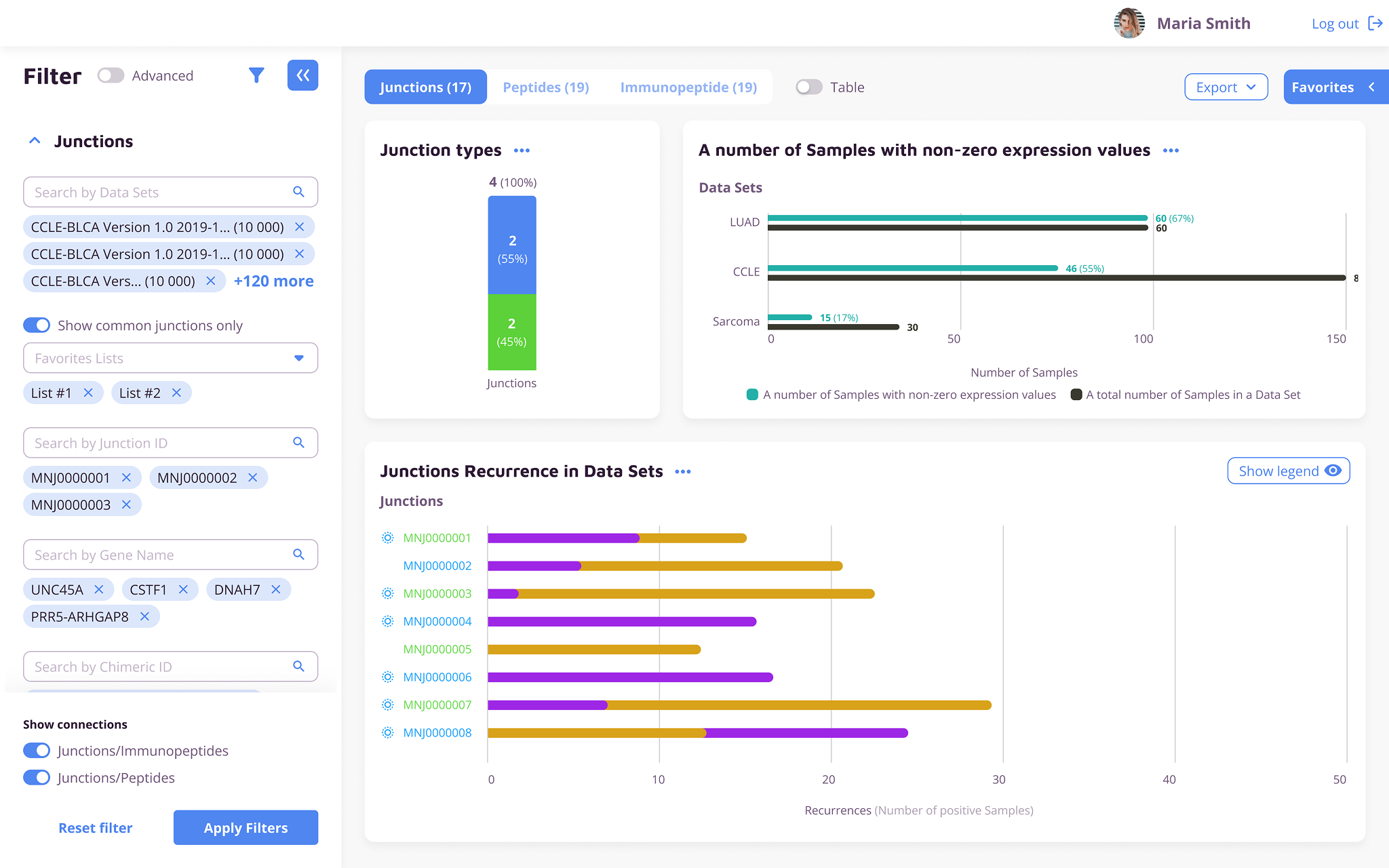
Task: Remove the DNAH7 gene tag
Action: 276,589
